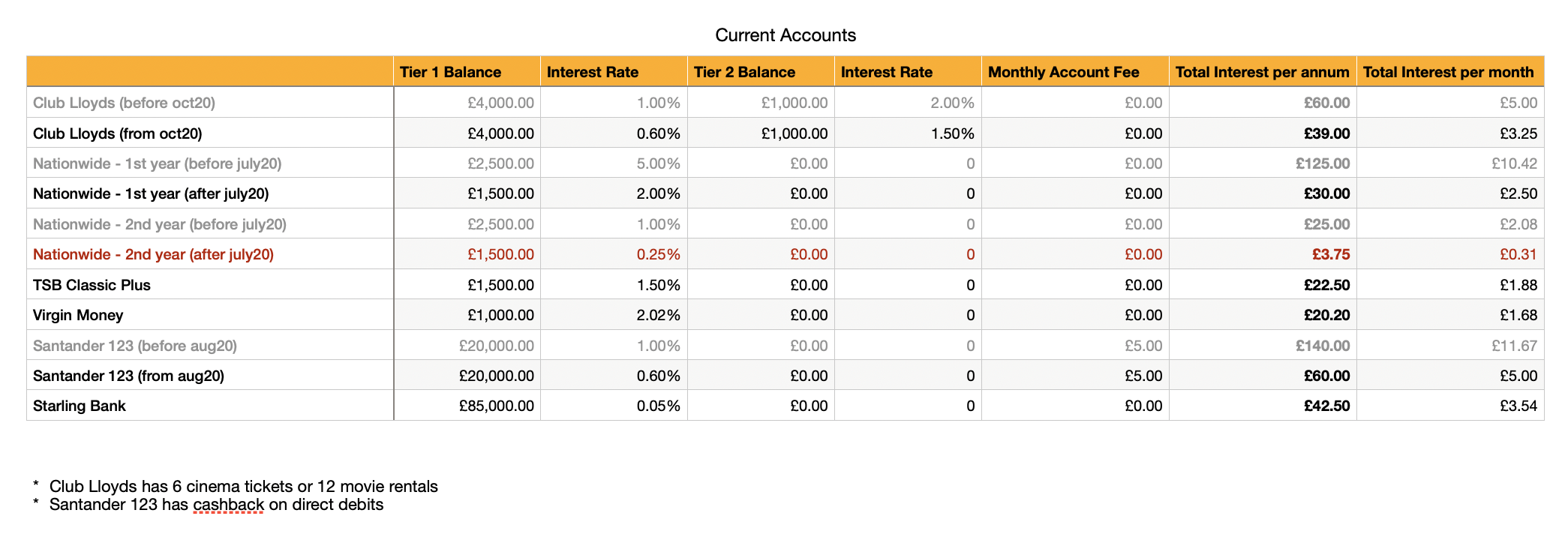This screenshot has height=540, width=1568.
Task: Select the red Nationwide - 2nd year (after july20) label
Action: (x=153, y=254)
